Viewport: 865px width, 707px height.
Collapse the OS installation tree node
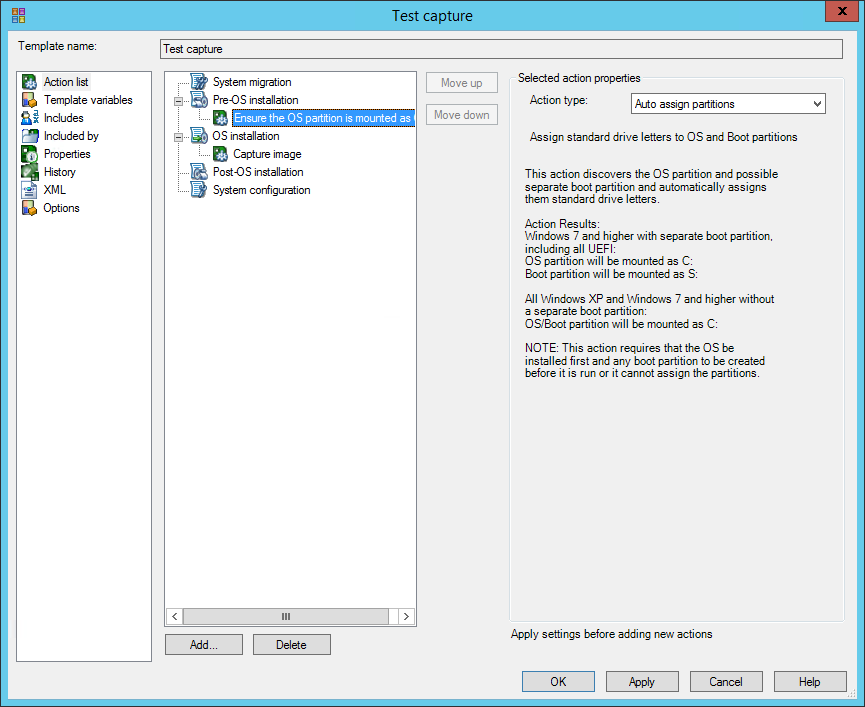(178, 136)
